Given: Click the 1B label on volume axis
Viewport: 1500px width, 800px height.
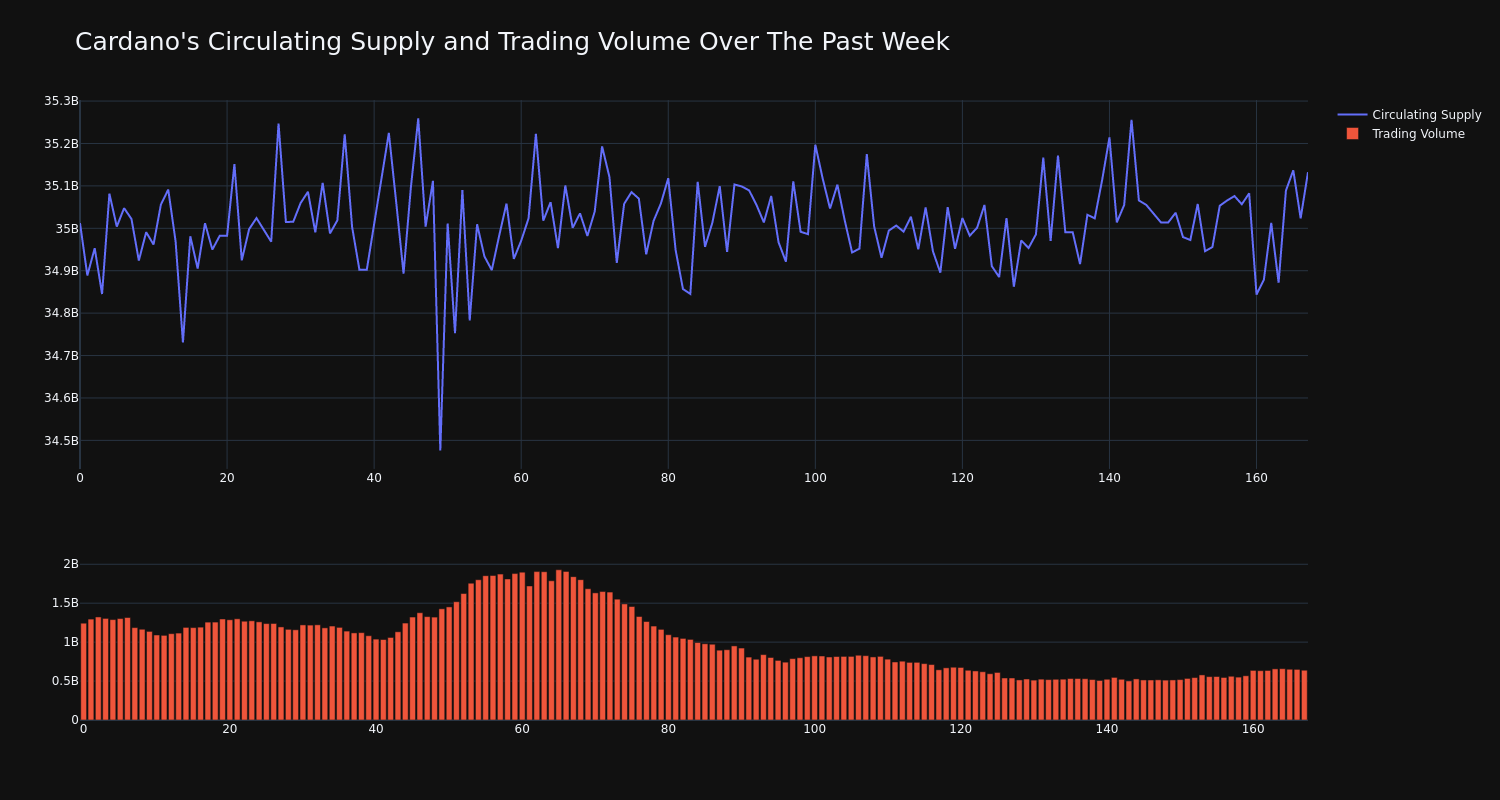Looking at the screenshot, I should (71, 642).
